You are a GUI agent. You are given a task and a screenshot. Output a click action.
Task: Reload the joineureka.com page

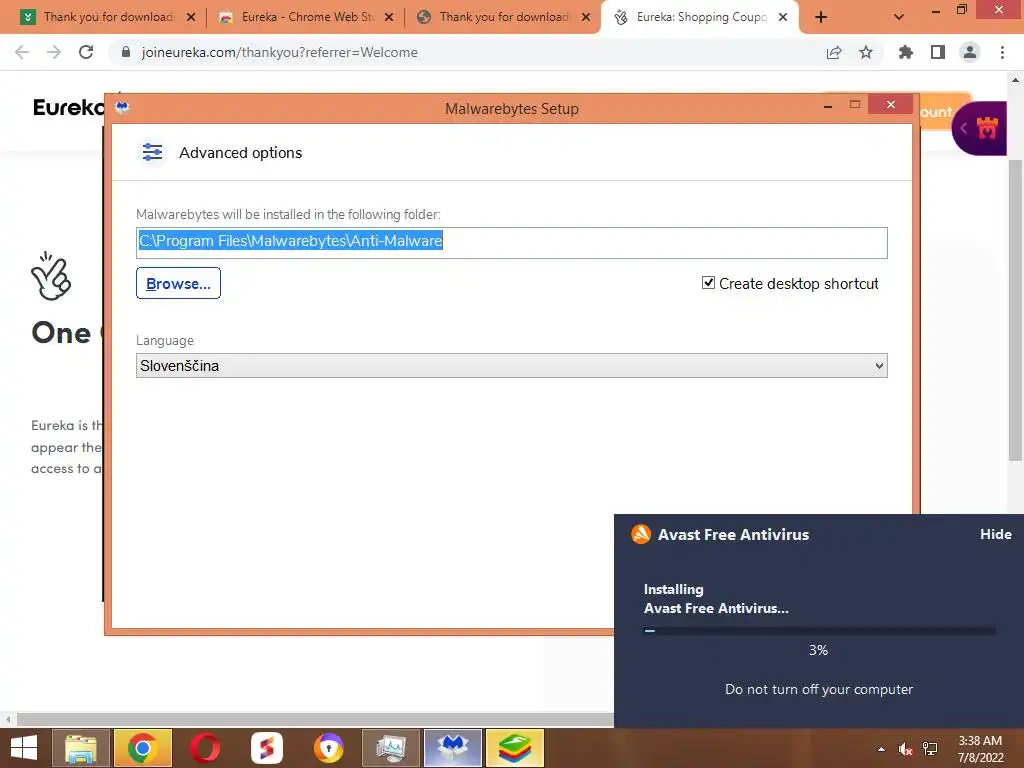pos(86,52)
